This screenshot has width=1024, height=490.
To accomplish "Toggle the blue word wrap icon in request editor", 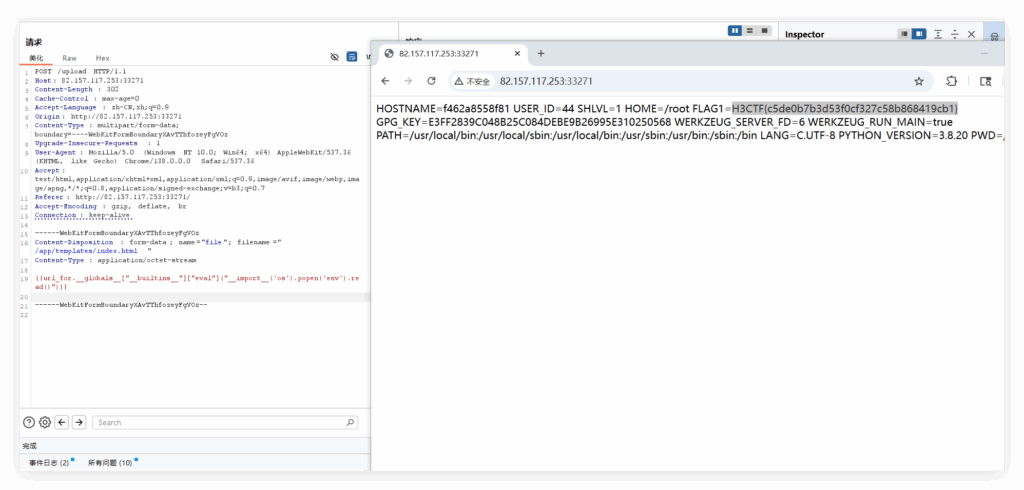I will pyautogui.click(x=352, y=58).
